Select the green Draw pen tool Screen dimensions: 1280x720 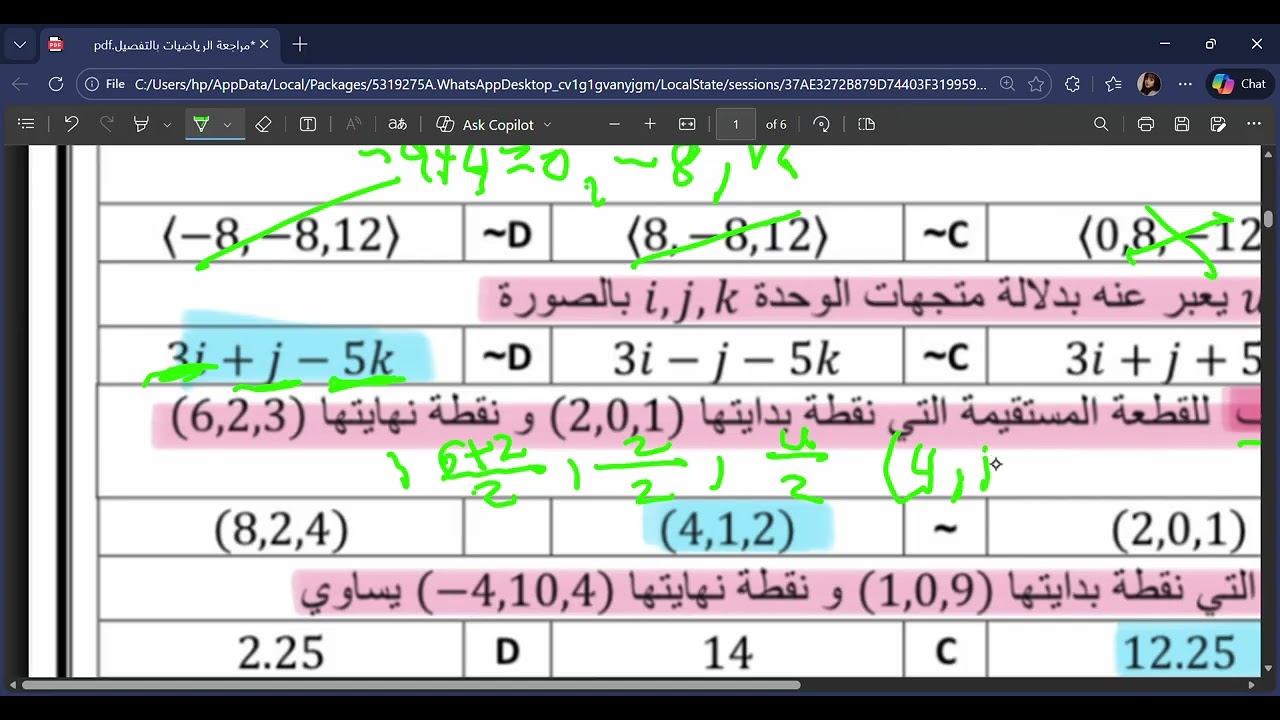point(201,124)
